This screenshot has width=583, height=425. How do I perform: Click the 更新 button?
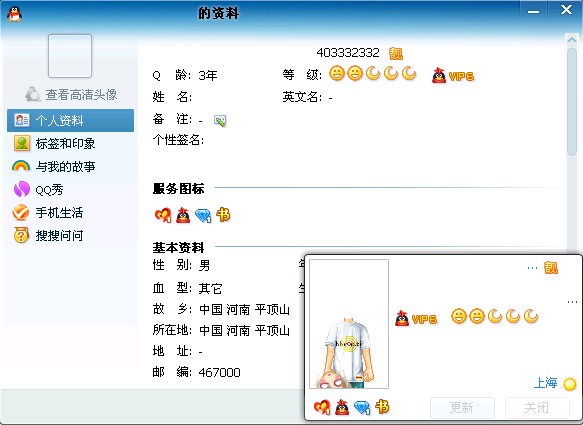coord(462,408)
